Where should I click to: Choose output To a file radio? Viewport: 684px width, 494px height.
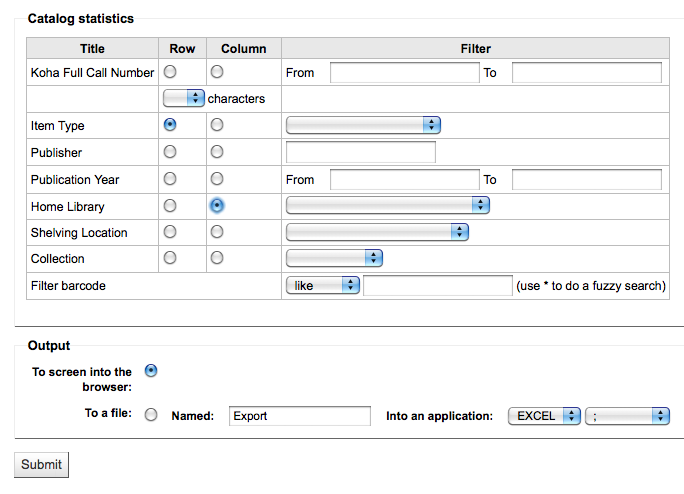coord(151,415)
